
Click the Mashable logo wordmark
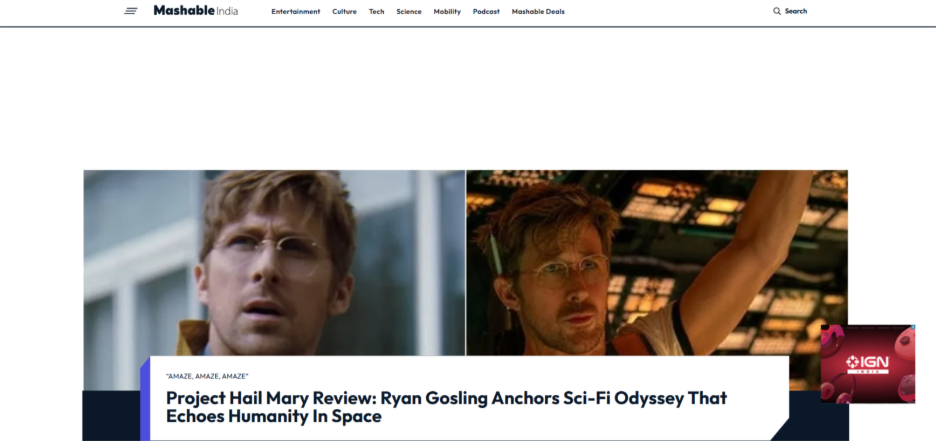[183, 10]
